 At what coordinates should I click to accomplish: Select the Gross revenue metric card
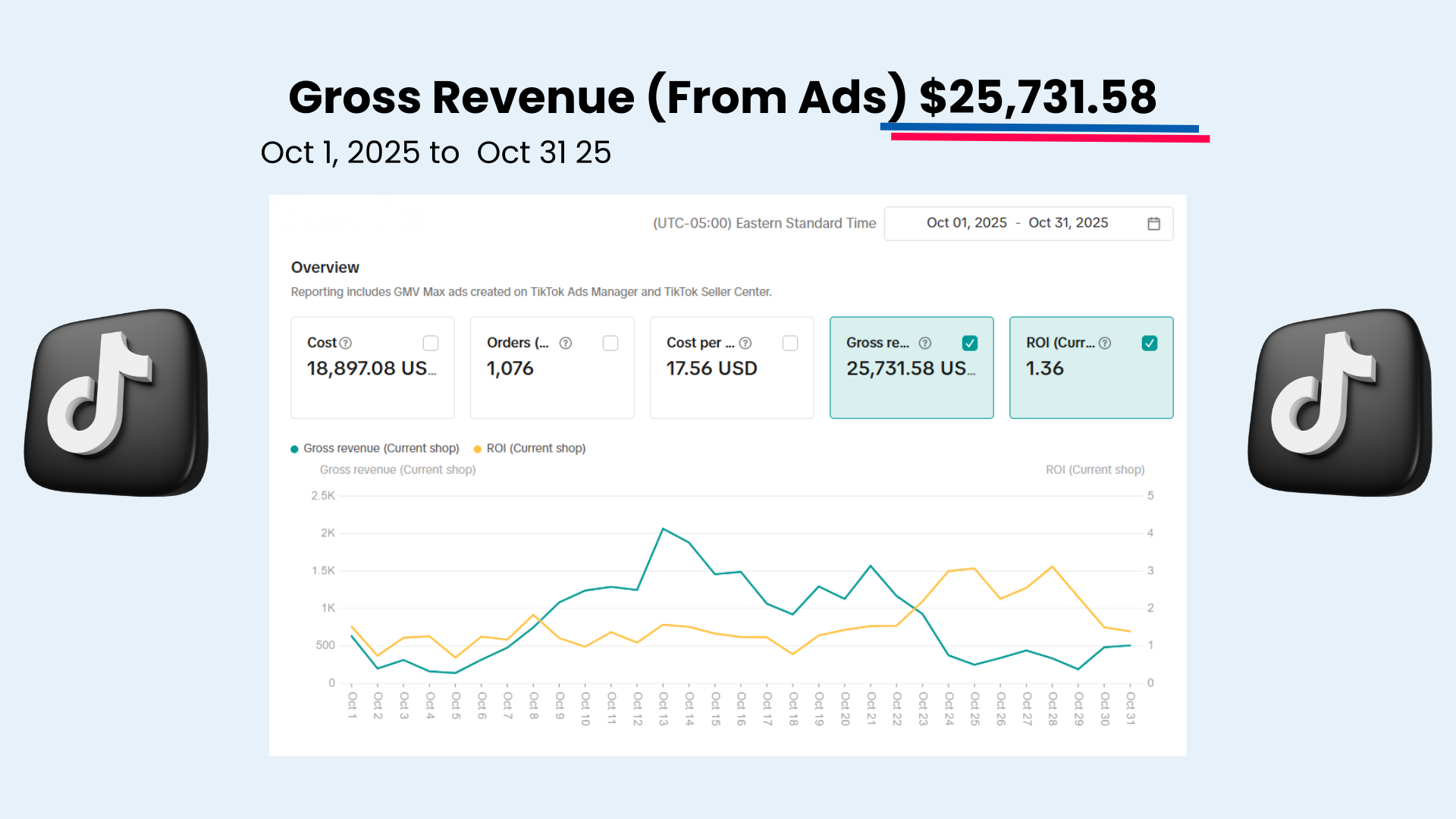(912, 368)
